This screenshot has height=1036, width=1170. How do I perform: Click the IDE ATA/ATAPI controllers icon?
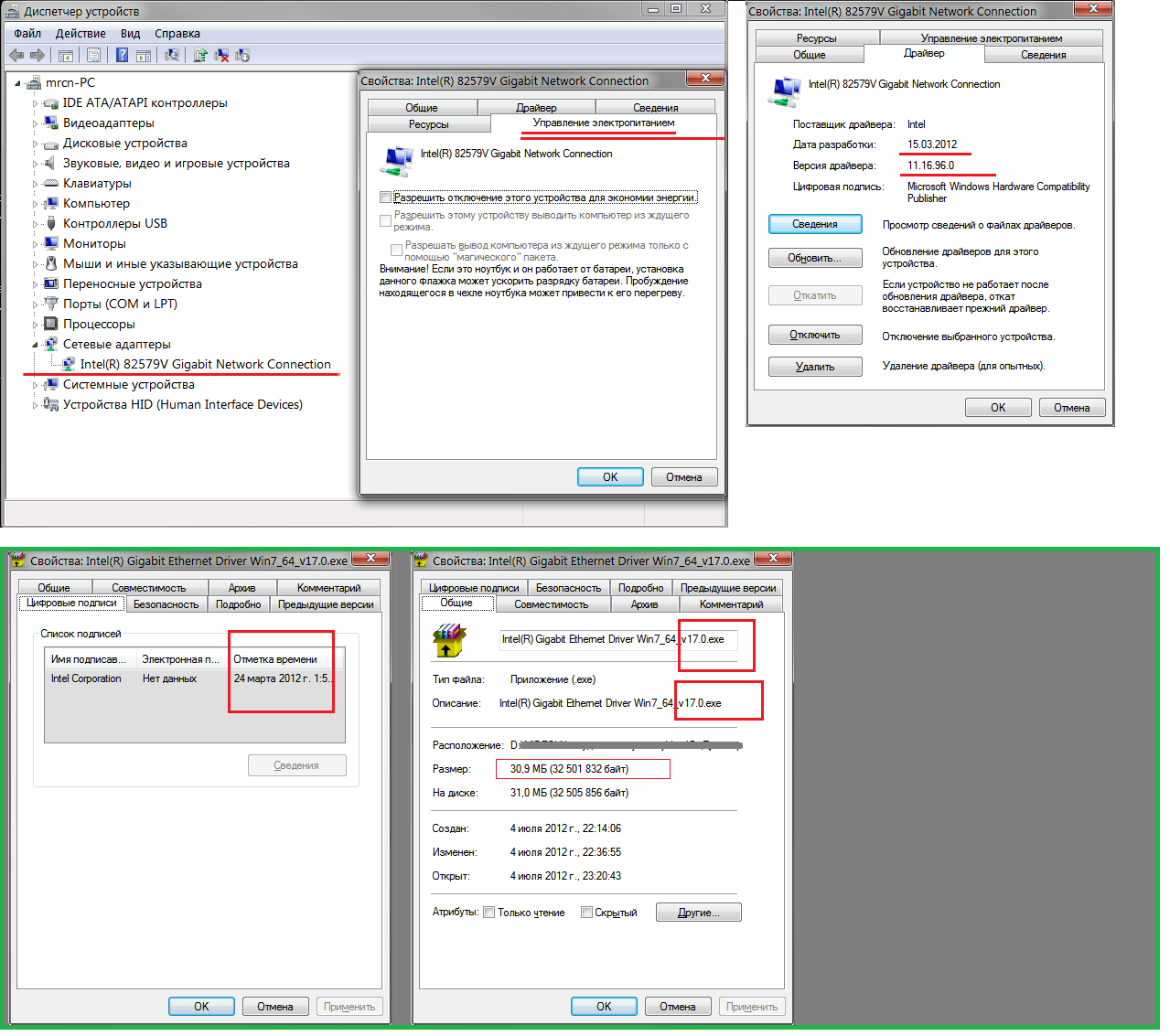point(51,102)
